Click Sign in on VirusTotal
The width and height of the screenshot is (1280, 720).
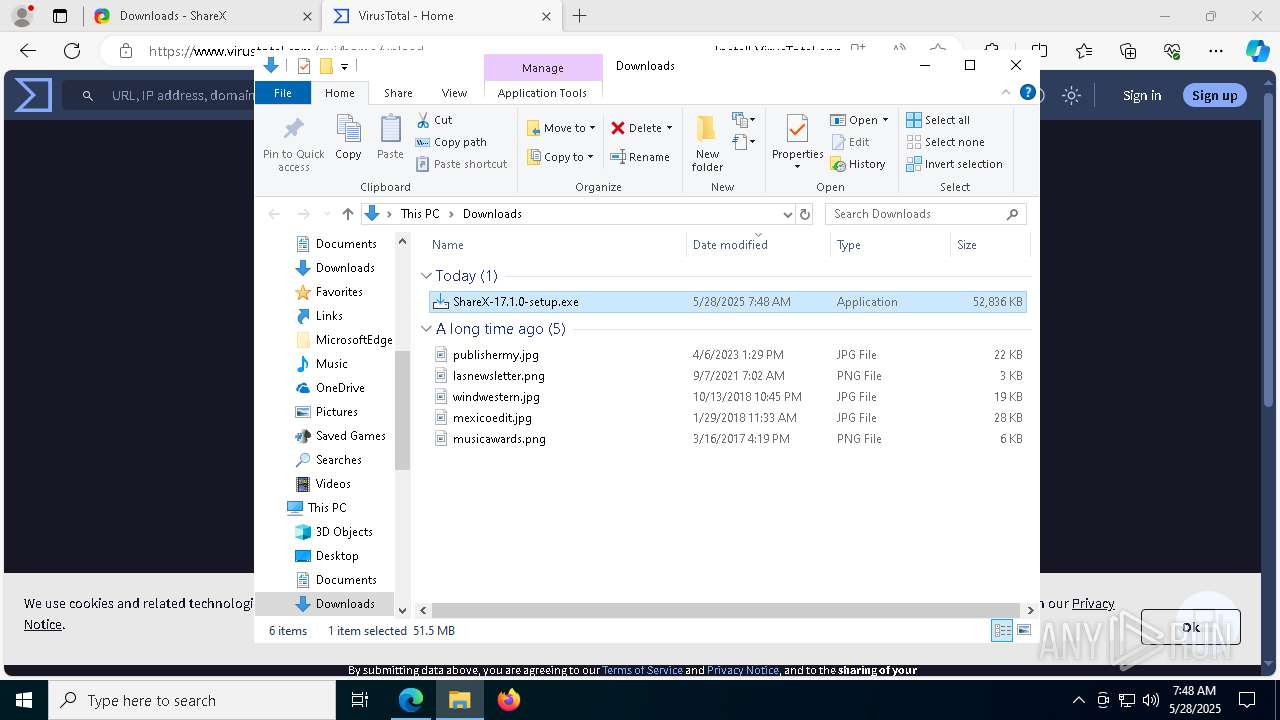(x=1142, y=95)
